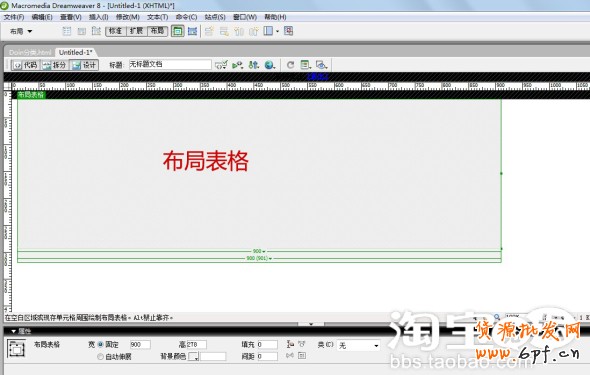Click the 标题 document title field
The image size is (590, 375).
(170, 64)
